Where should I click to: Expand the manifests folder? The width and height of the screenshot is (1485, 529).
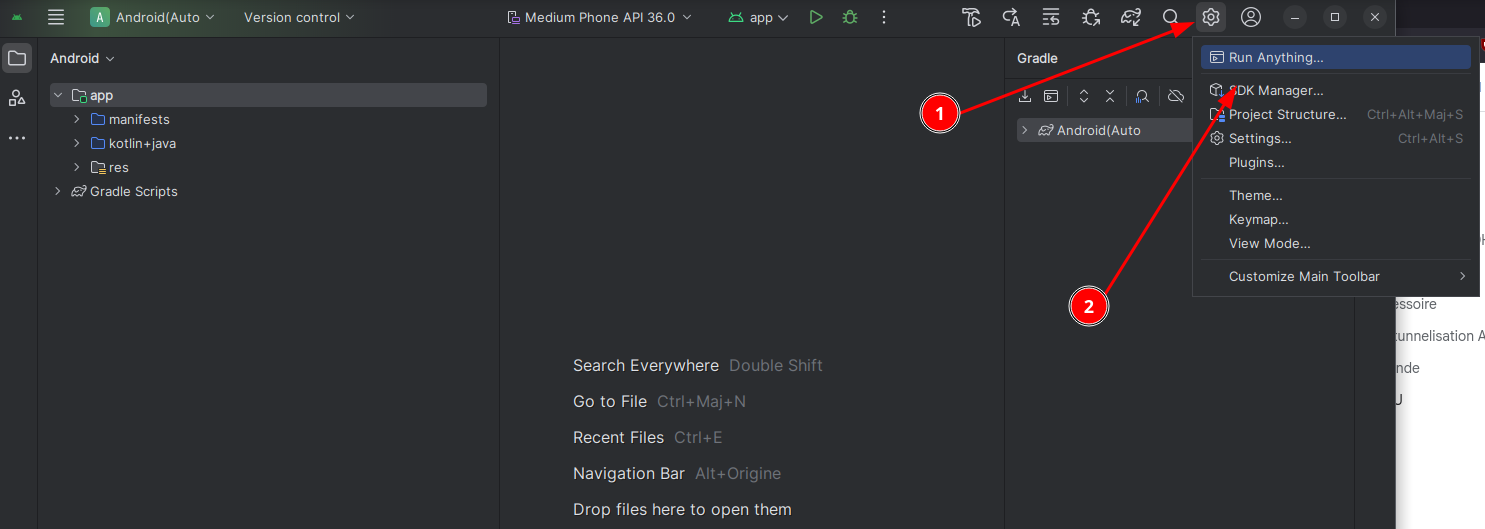(77, 119)
